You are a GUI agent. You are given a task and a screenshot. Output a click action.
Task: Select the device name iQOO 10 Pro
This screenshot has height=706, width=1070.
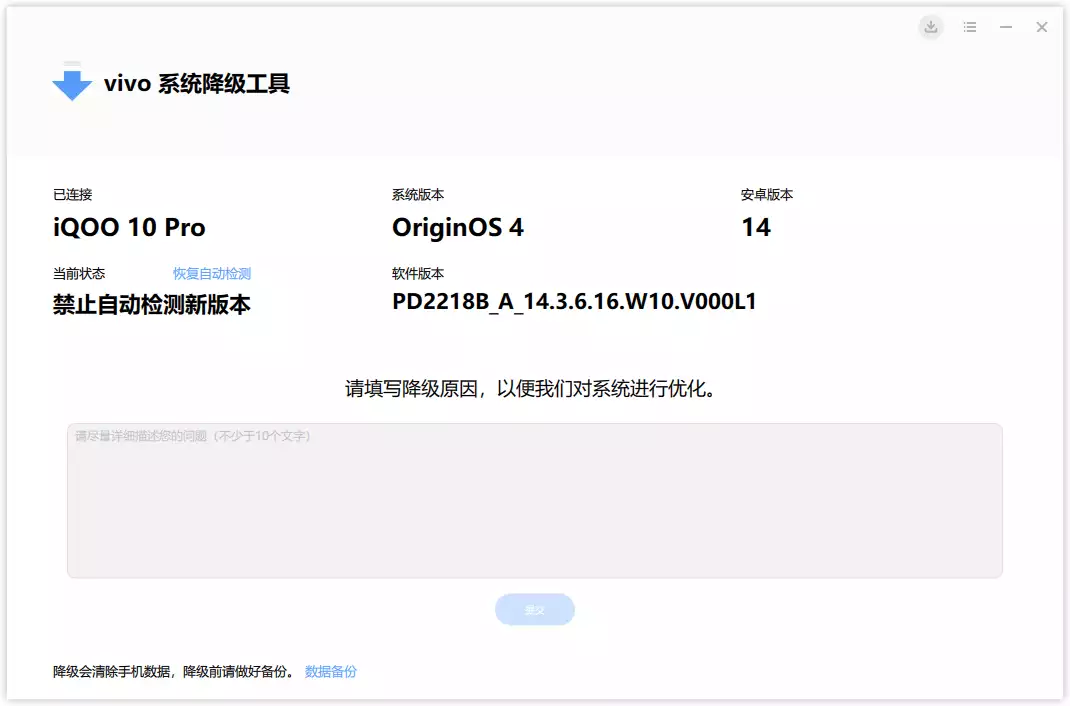point(129,227)
